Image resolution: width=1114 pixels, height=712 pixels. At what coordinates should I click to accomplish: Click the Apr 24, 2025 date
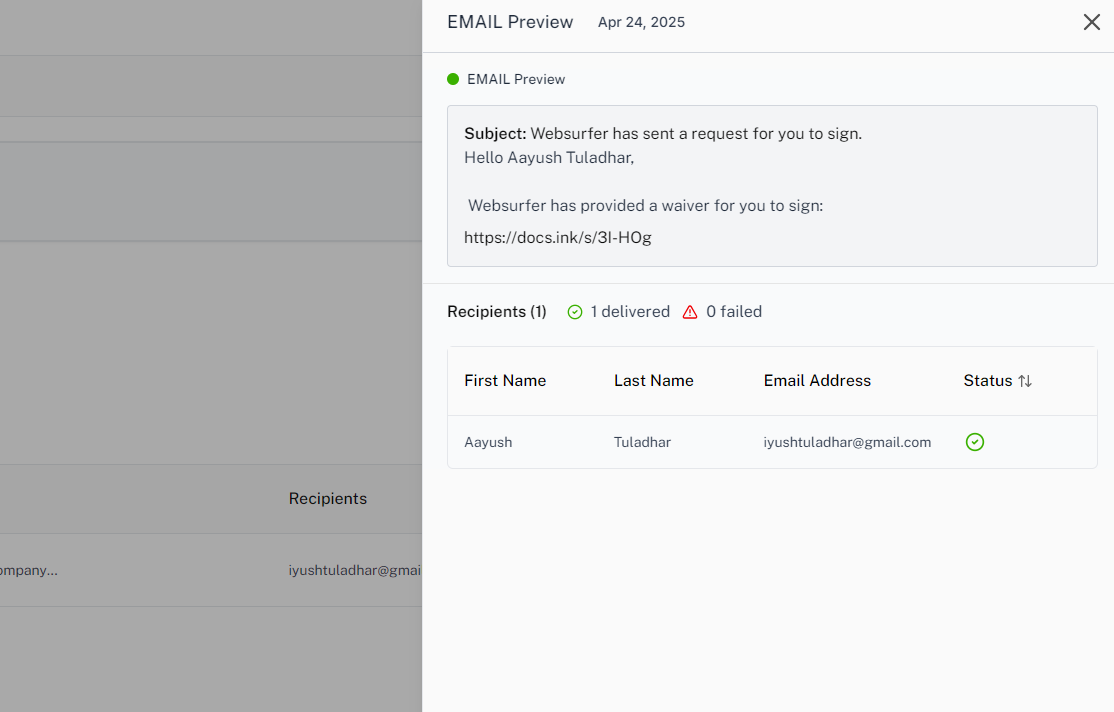point(641,22)
